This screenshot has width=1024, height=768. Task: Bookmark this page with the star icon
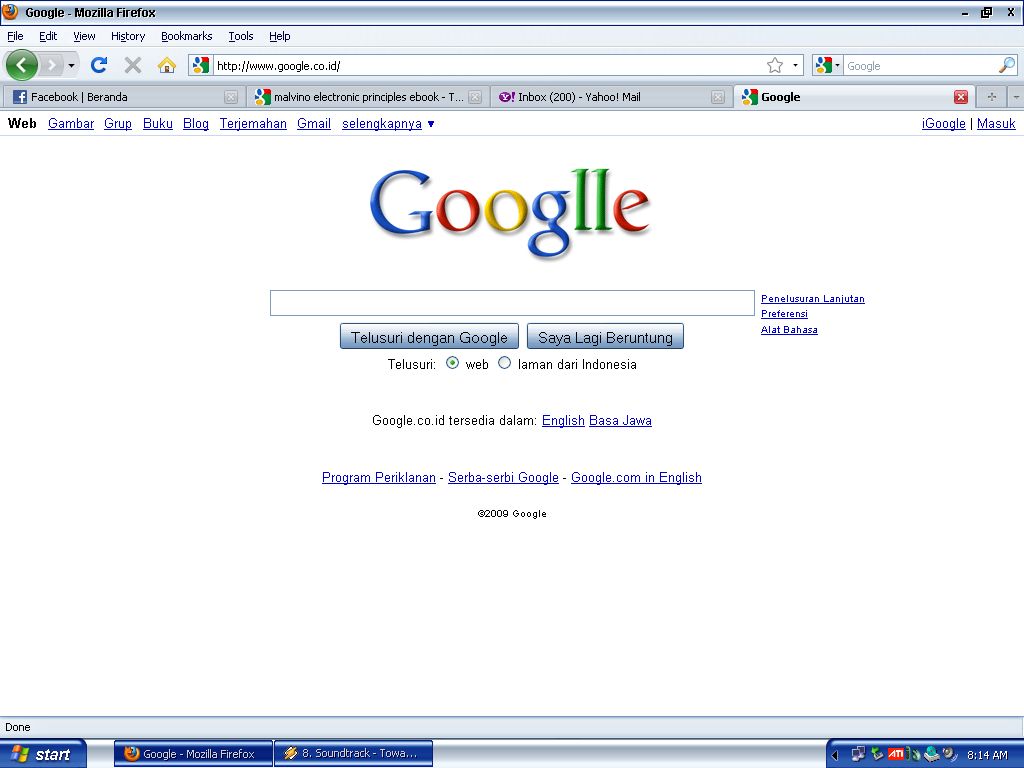tap(775, 65)
